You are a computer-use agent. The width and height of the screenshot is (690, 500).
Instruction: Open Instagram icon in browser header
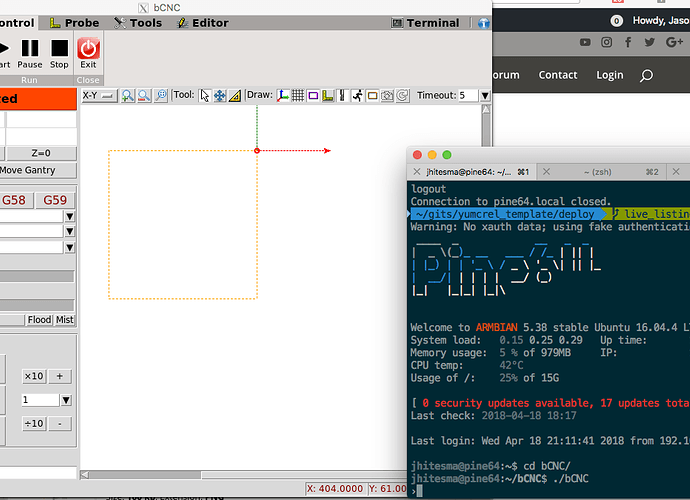click(606, 42)
